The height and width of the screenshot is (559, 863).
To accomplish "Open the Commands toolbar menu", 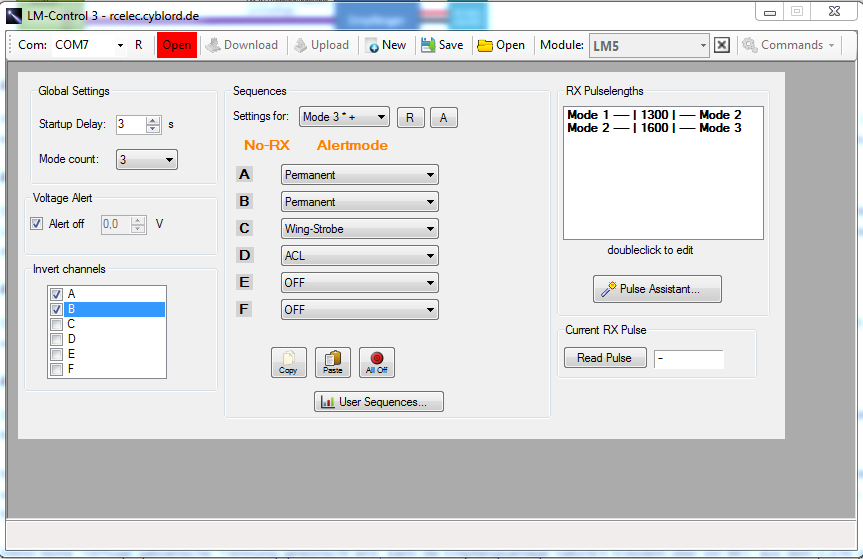I will 788,45.
